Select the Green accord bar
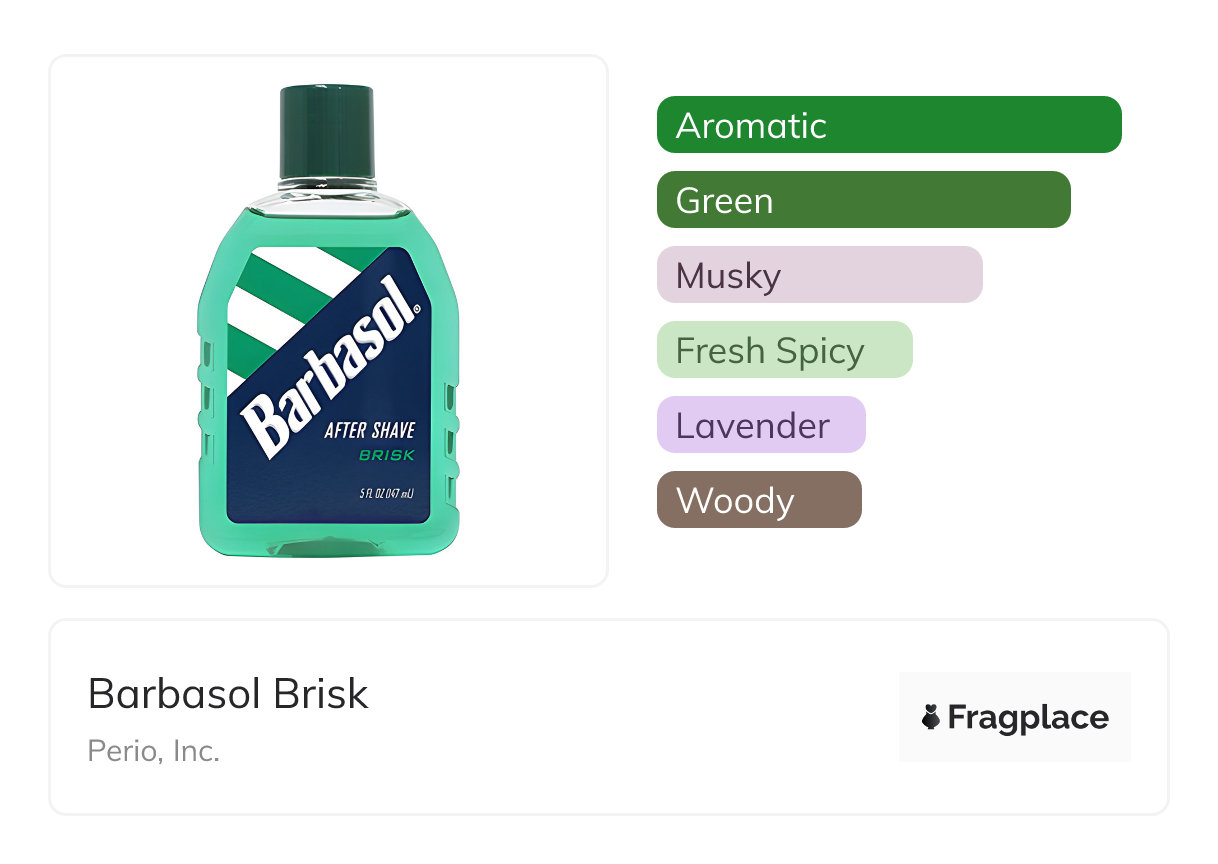Image resolution: width=1218 pixels, height=864 pixels. 863,200
